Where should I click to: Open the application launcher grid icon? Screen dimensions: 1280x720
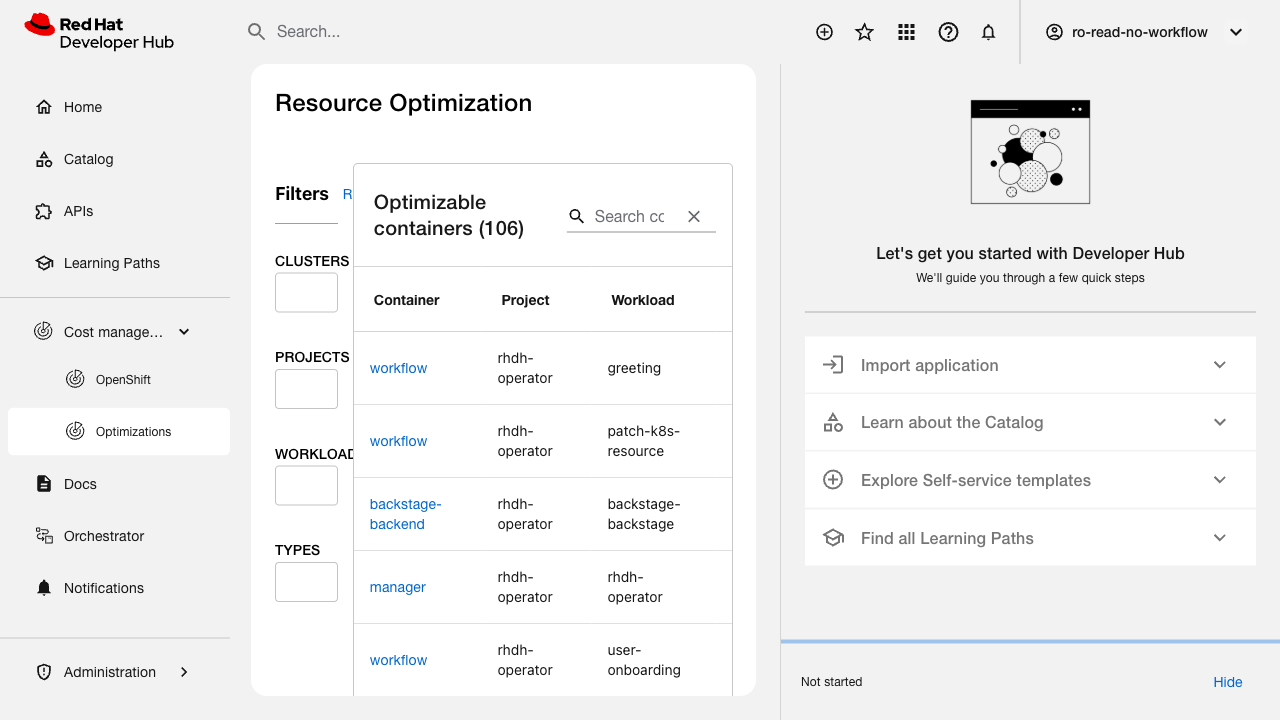click(x=906, y=32)
